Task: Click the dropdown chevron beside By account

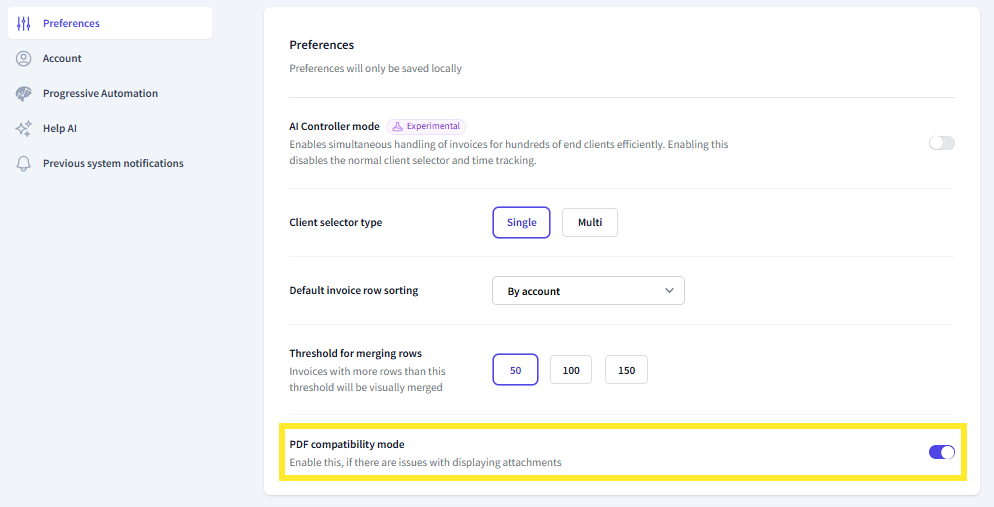Action: 669,291
